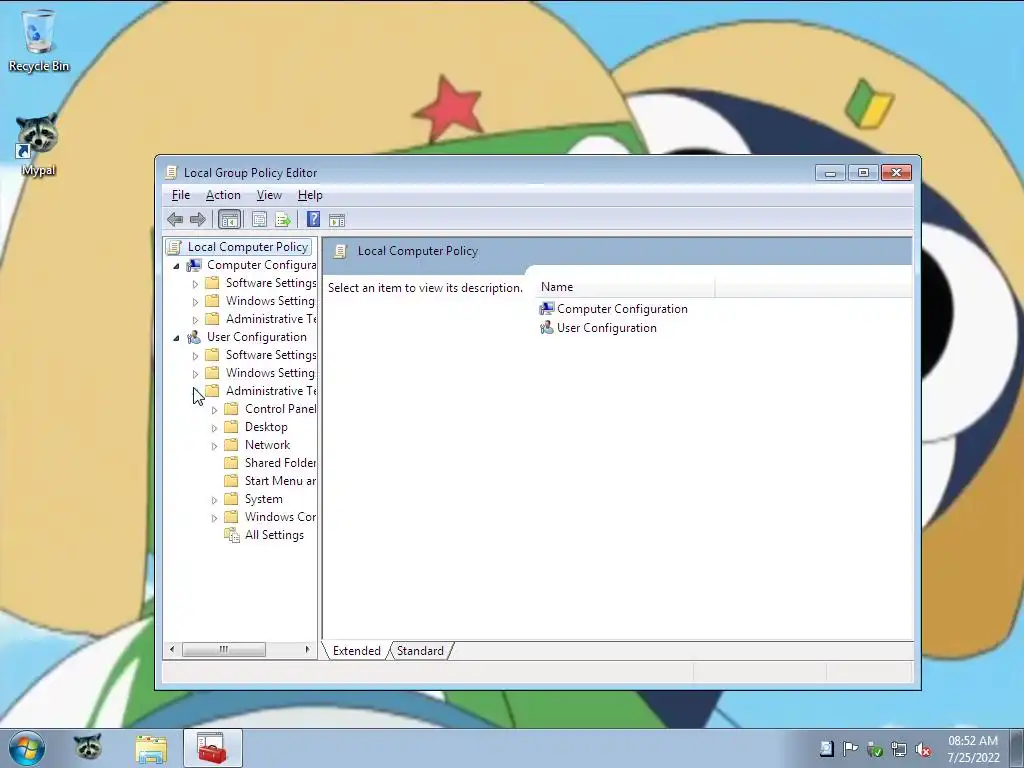Image resolution: width=1024 pixels, height=768 pixels.
Task: Click the Name column header
Action: pyautogui.click(x=627, y=287)
